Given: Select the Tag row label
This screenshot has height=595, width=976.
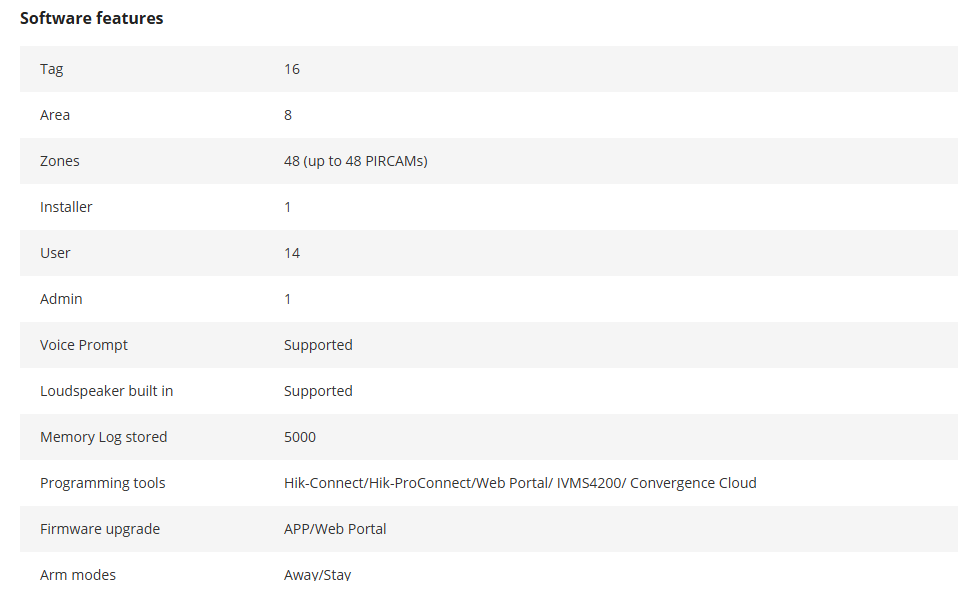Looking at the screenshot, I should pyautogui.click(x=52, y=69).
